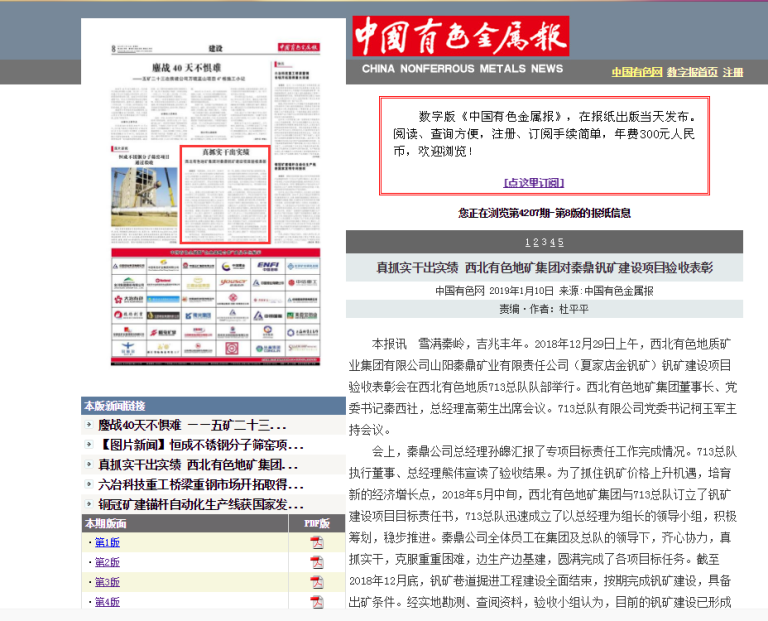
Task: Jump to page 1 in the pagination bar
Action: [527, 242]
